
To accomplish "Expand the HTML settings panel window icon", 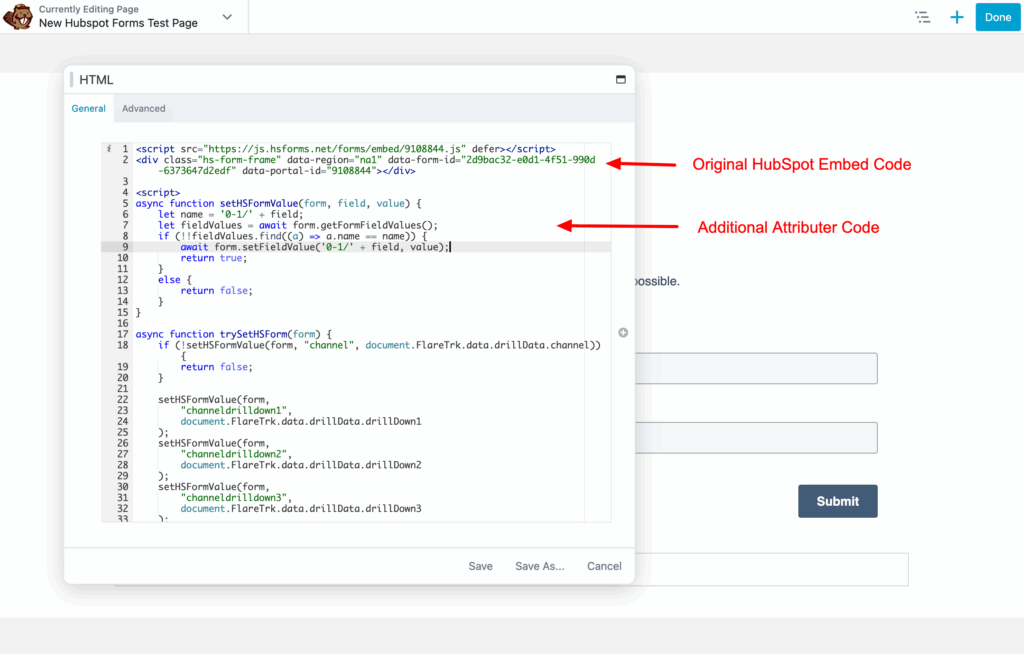I will 620,80.
